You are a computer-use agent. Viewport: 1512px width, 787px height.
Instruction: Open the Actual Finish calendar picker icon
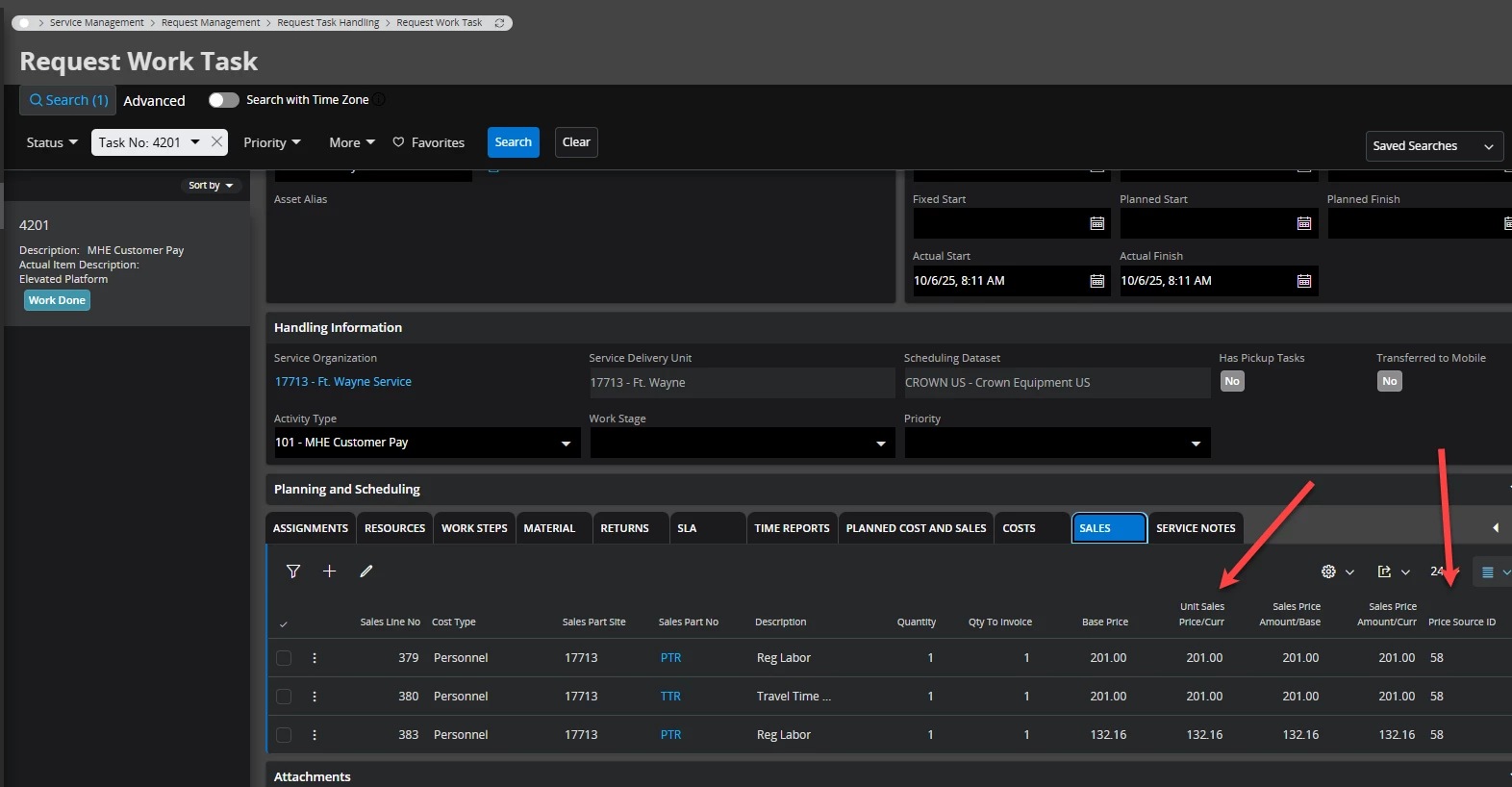(1304, 281)
